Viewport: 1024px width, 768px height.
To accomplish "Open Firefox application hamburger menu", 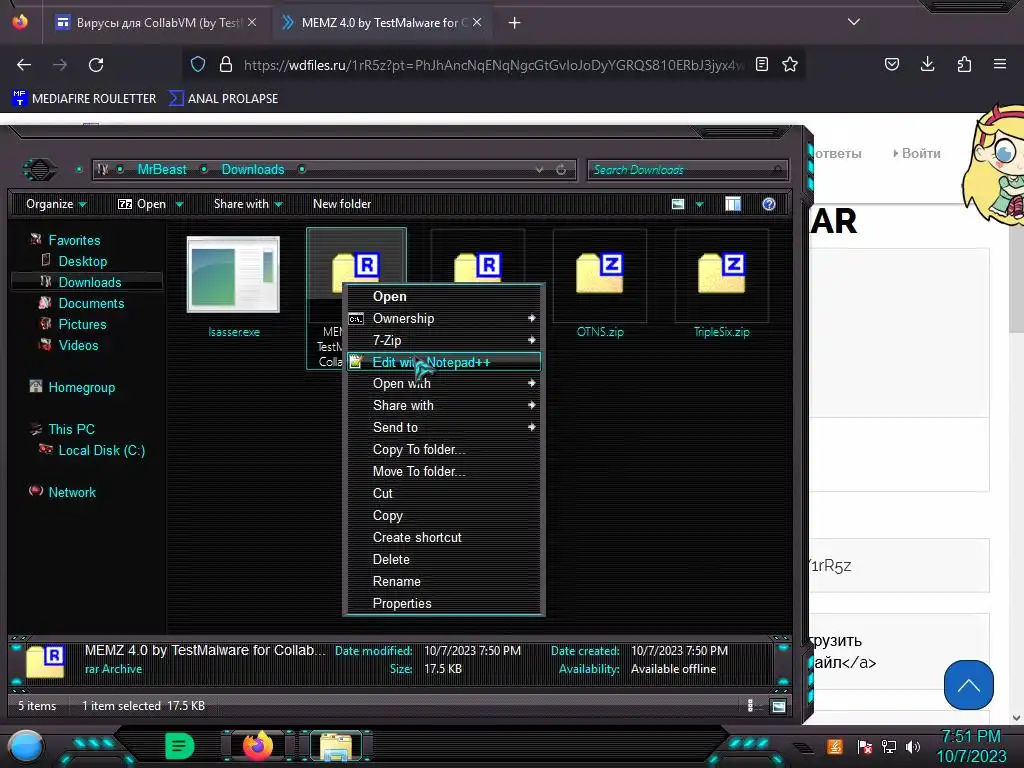I will click(x=1000, y=64).
